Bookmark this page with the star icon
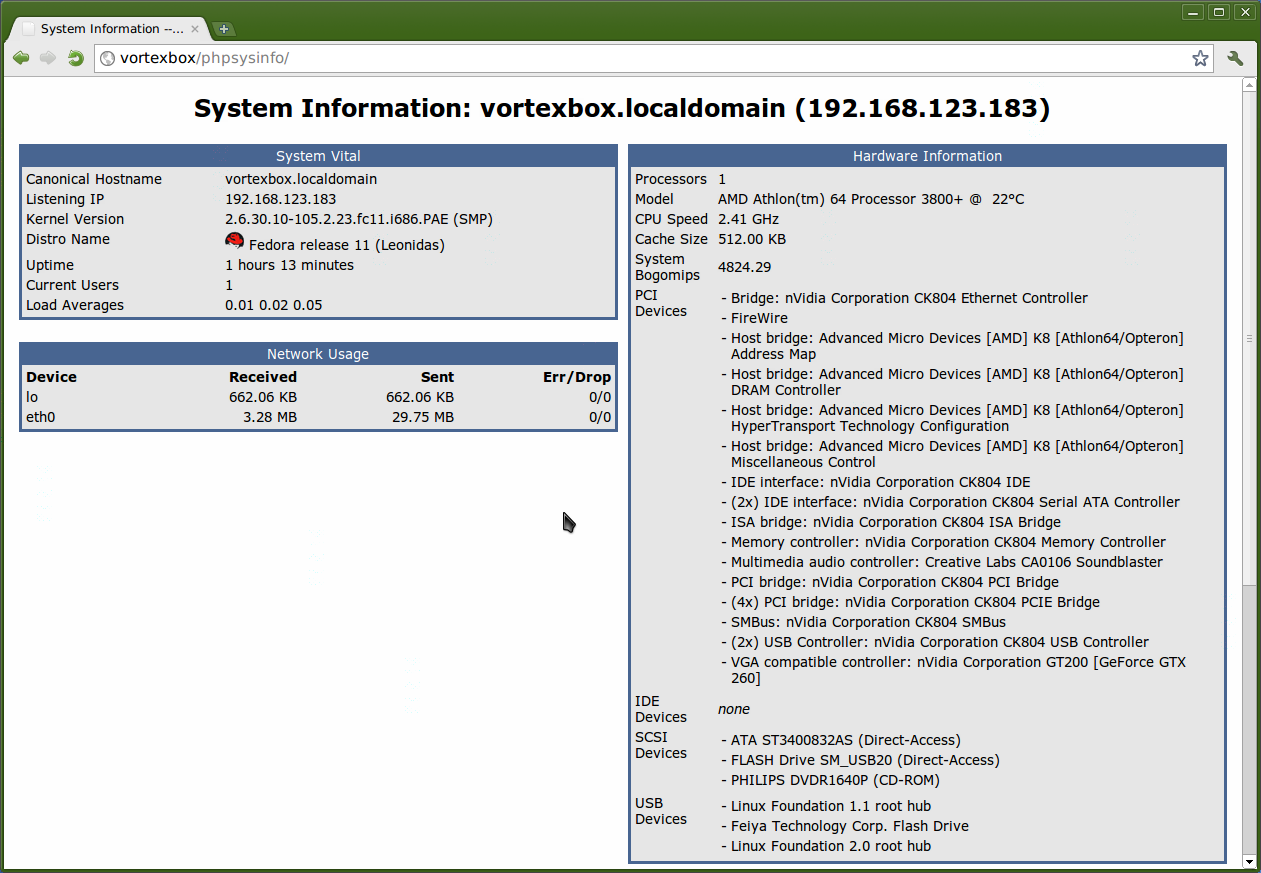This screenshot has width=1261, height=873. (1200, 58)
